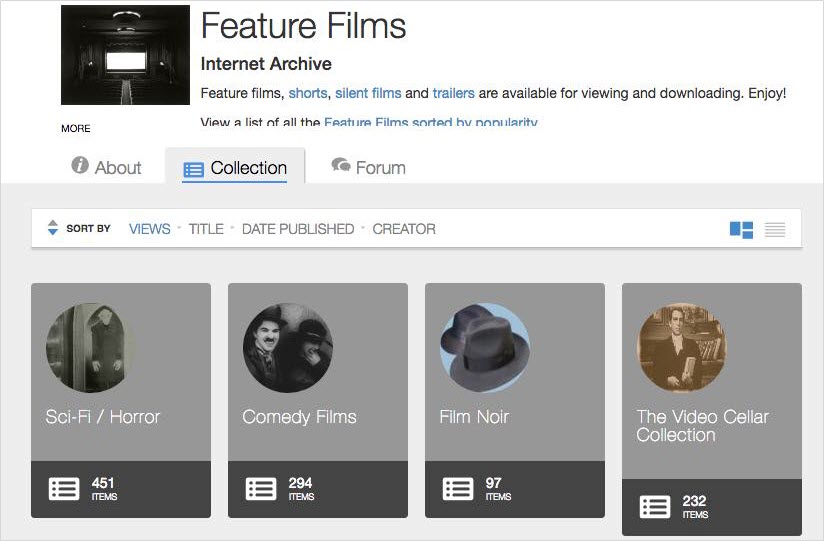
Task: Click items list icon on Video Cellar card
Action: click(x=655, y=507)
